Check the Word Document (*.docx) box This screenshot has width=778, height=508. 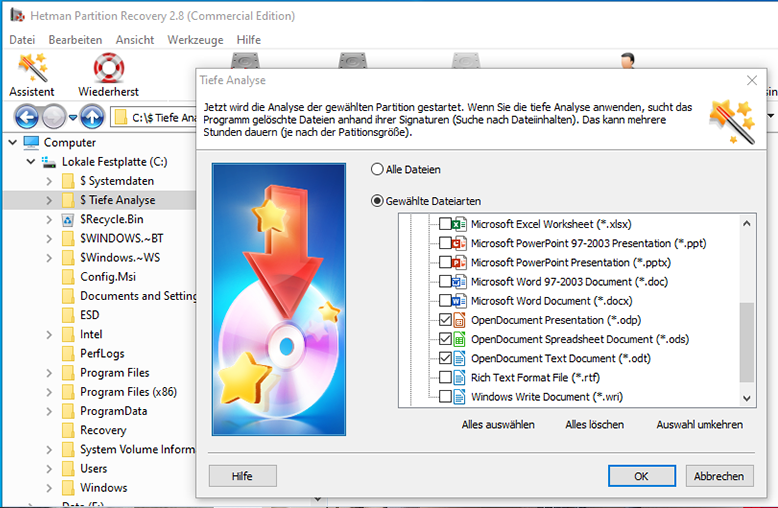click(445, 301)
